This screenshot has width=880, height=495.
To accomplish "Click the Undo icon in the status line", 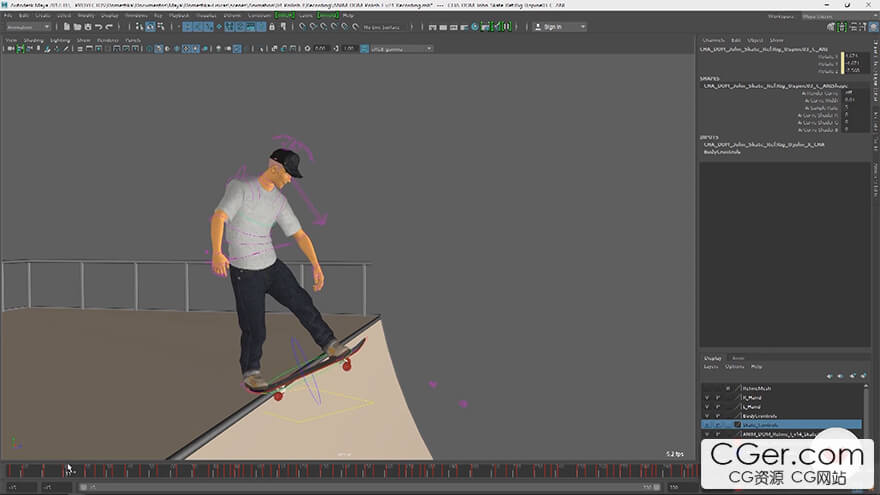I will click(97, 27).
